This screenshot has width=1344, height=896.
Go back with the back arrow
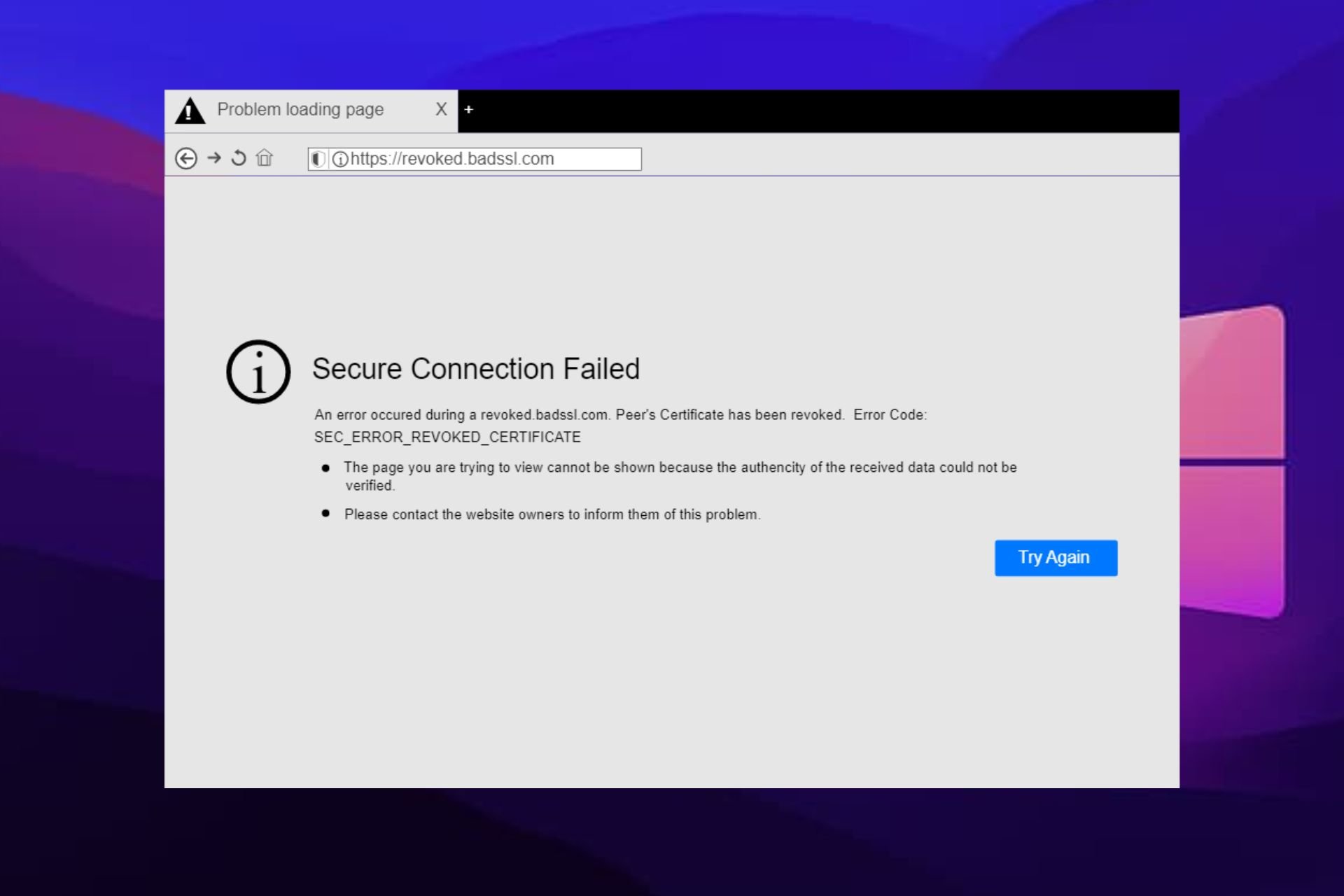[185, 158]
